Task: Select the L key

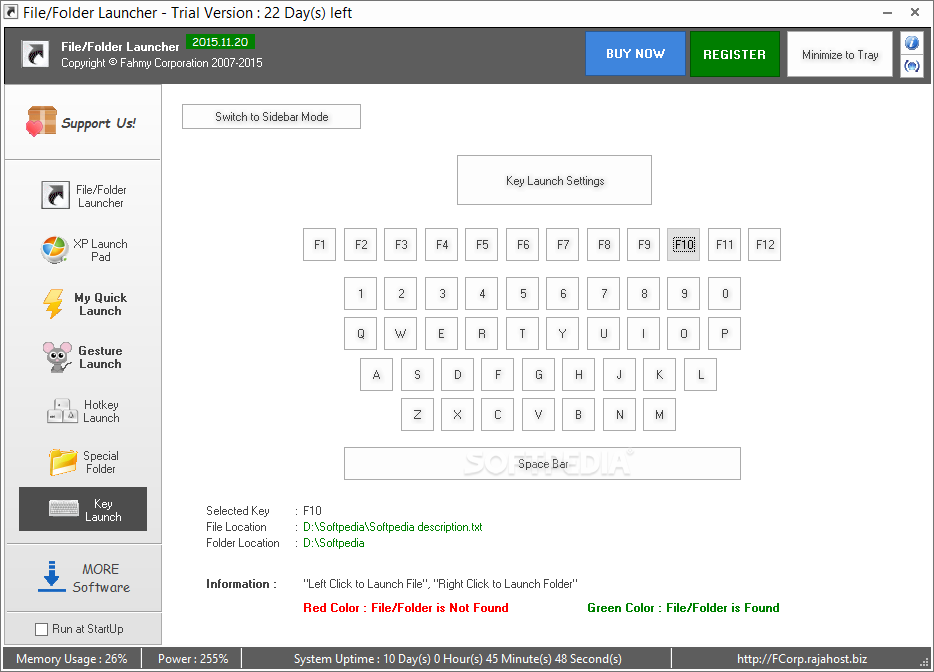Action: (x=700, y=375)
